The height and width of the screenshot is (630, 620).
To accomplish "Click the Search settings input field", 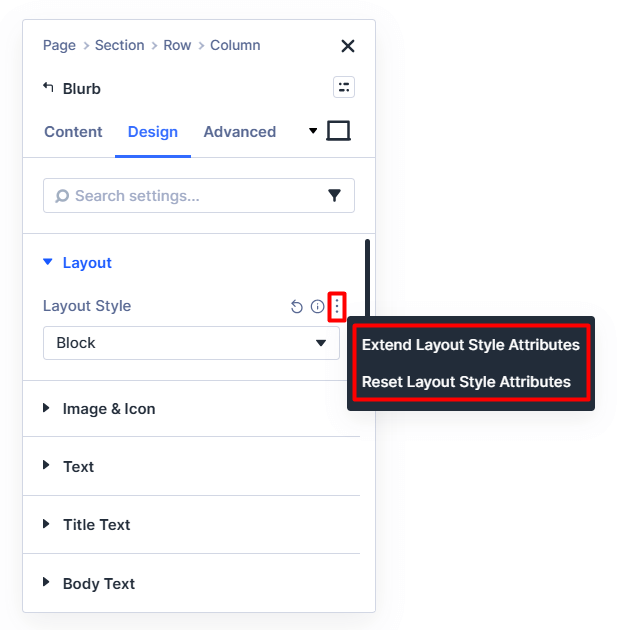I will click(190, 196).
